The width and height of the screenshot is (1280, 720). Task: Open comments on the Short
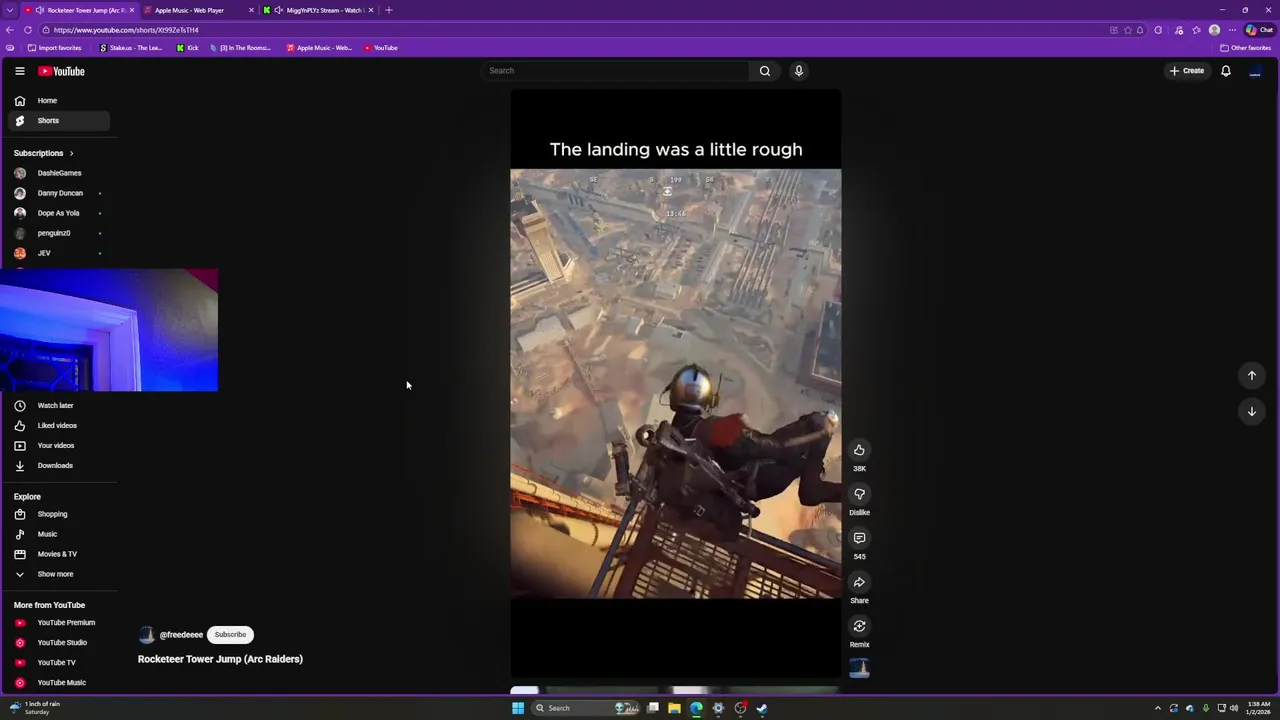coord(859,538)
